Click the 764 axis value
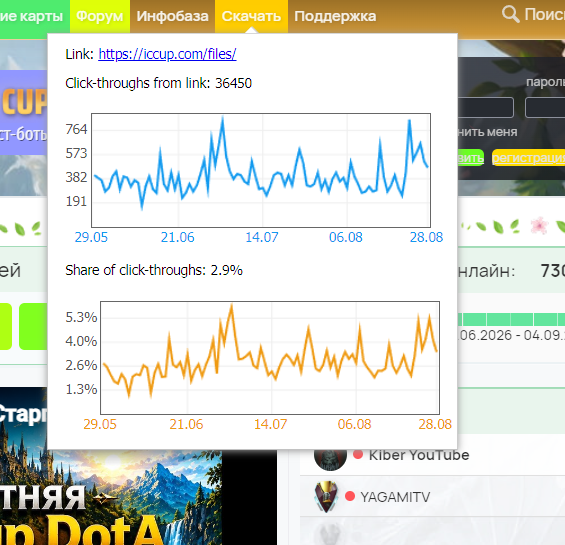 tap(76, 129)
